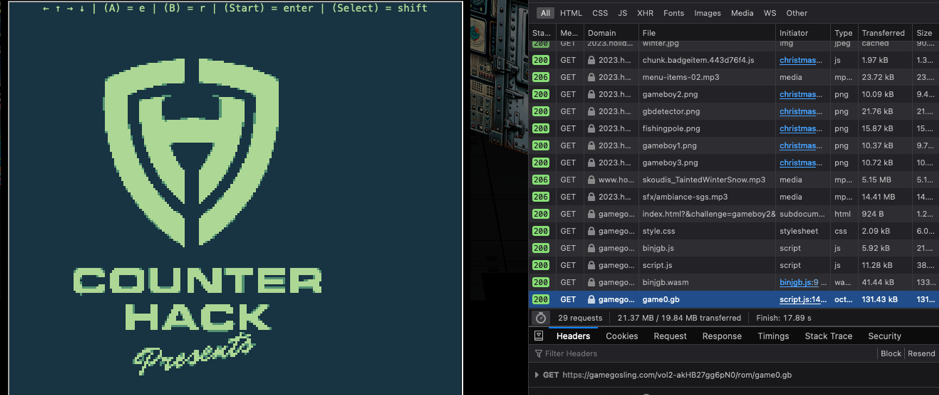
Task: Sort requests by the Transferred column header
Action: 884,33
